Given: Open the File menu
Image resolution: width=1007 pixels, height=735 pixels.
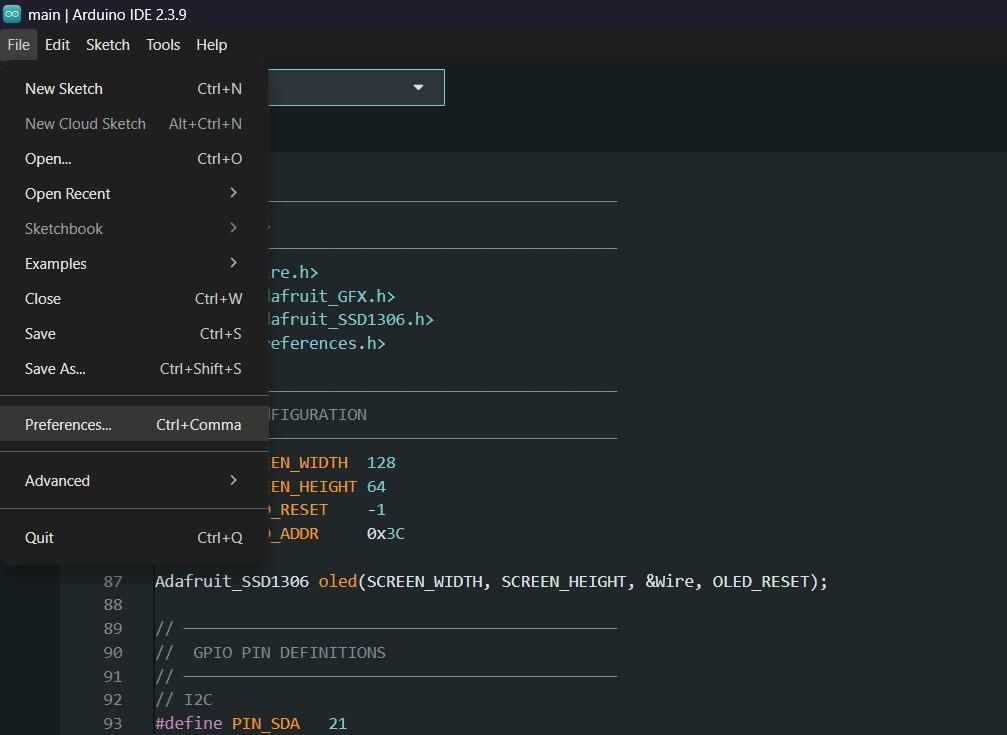Looking at the screenshot, I should 19,45.
